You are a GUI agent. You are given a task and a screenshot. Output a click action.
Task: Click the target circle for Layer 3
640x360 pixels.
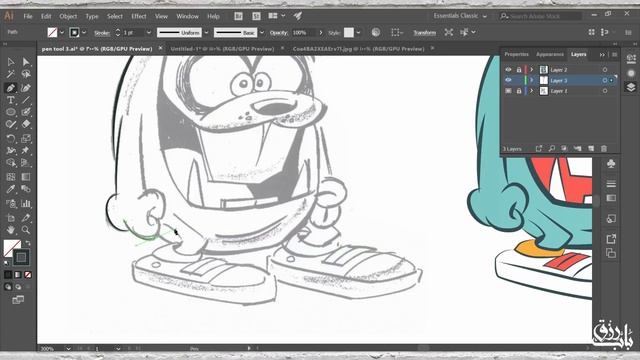[604, 80]
